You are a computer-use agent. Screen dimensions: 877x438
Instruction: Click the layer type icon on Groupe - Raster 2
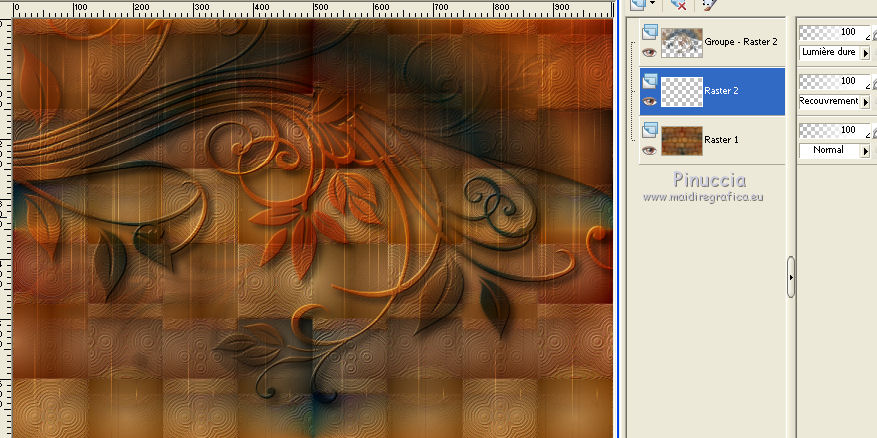tap(649, 32)
